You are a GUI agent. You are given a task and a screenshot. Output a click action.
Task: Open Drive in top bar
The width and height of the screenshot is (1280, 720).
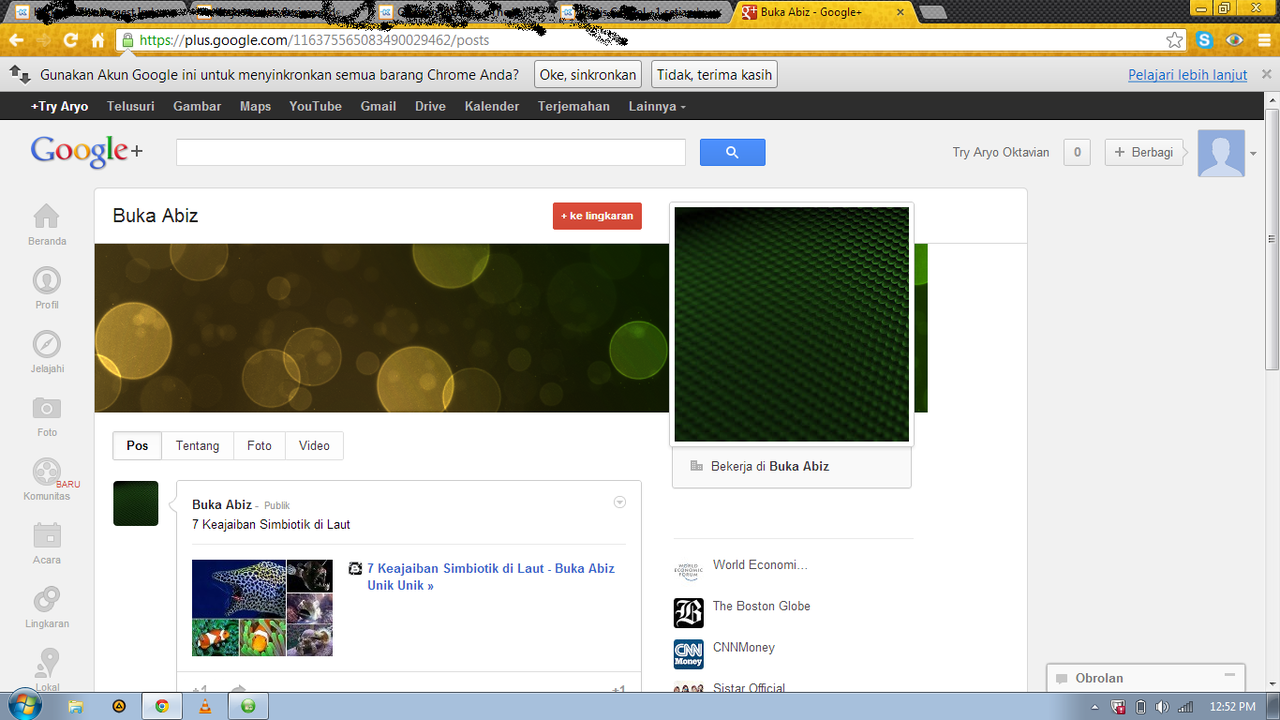point(430,106)
